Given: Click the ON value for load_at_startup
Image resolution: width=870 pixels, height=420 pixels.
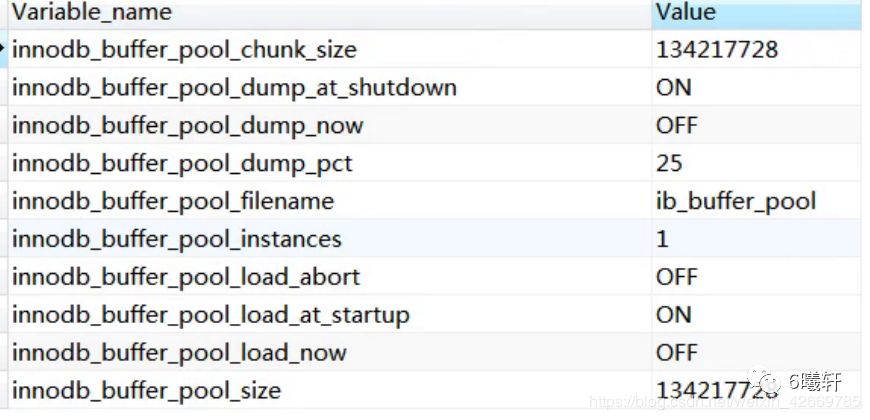Looking at the screenshot, I should 674,315.
